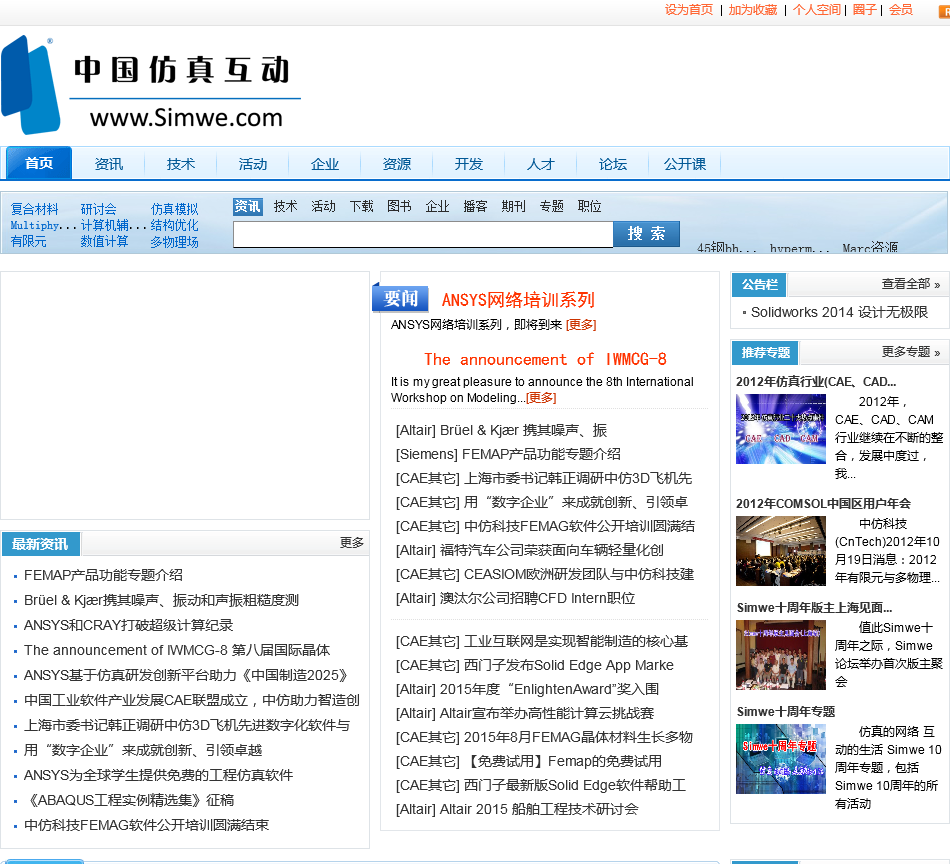Click the 设为首页 top link
The width and height of the screenshot is (950, 864).
click(x=689, y=10)
